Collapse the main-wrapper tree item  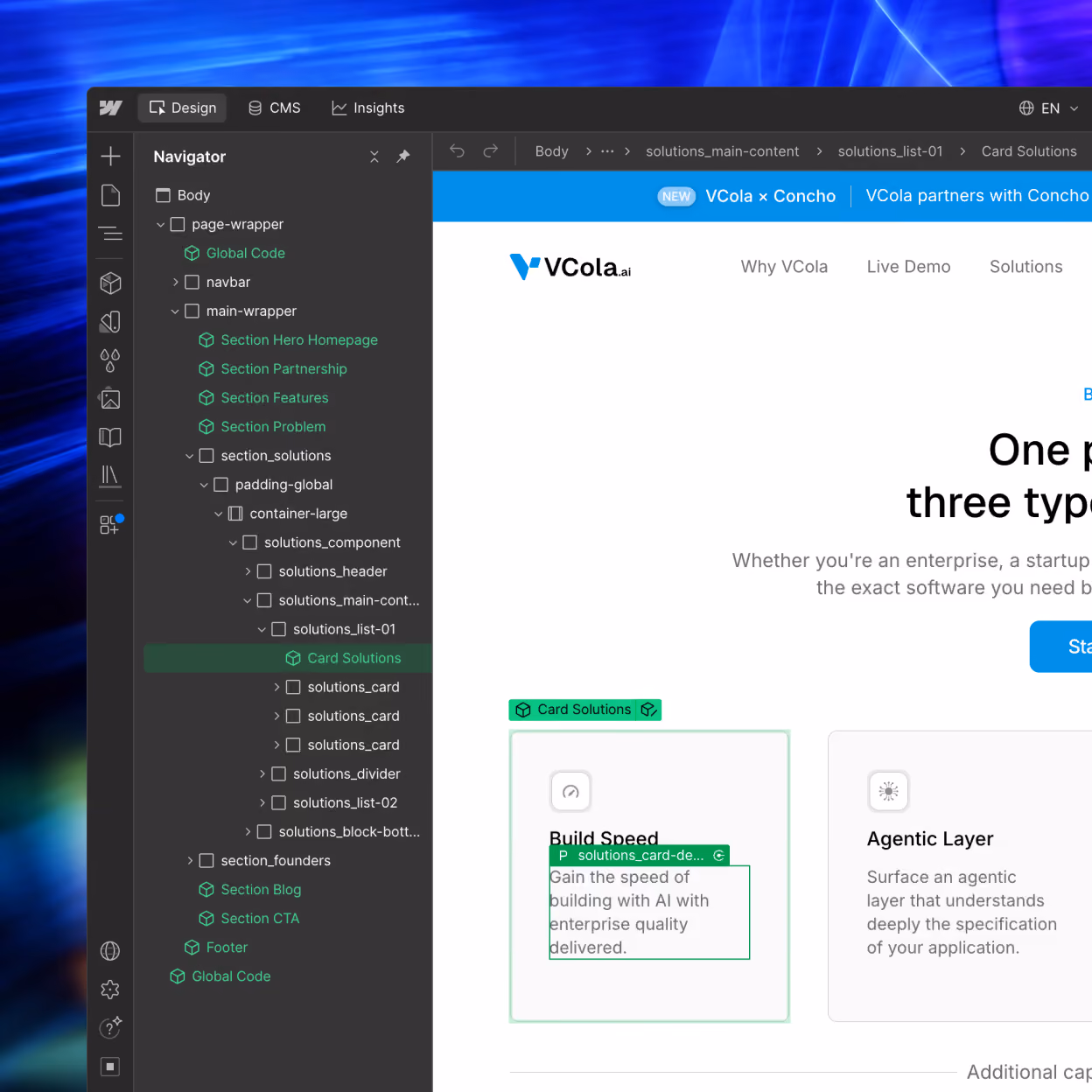click(175, 311)
